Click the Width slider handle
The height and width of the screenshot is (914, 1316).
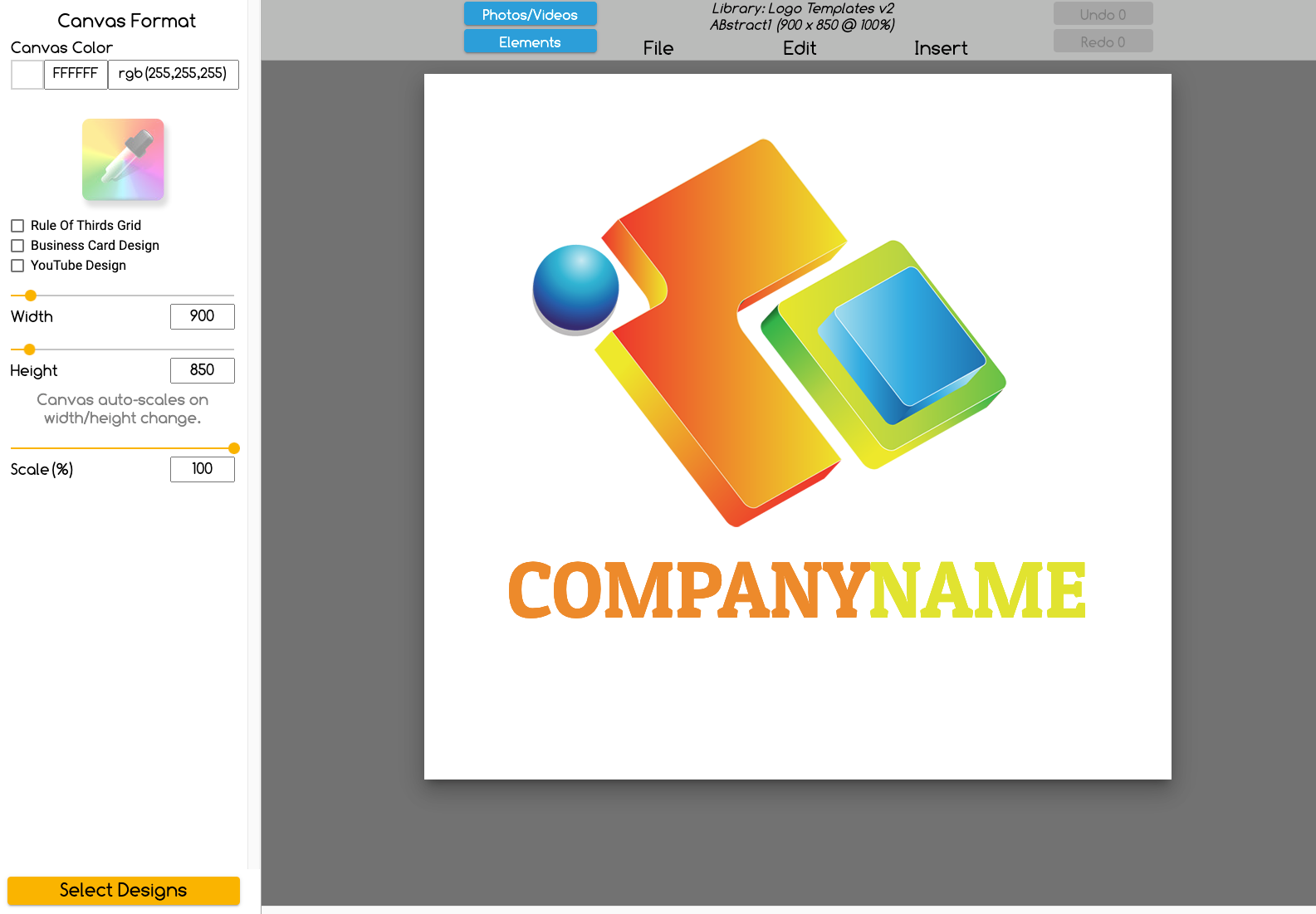click(x=31, y=296)
